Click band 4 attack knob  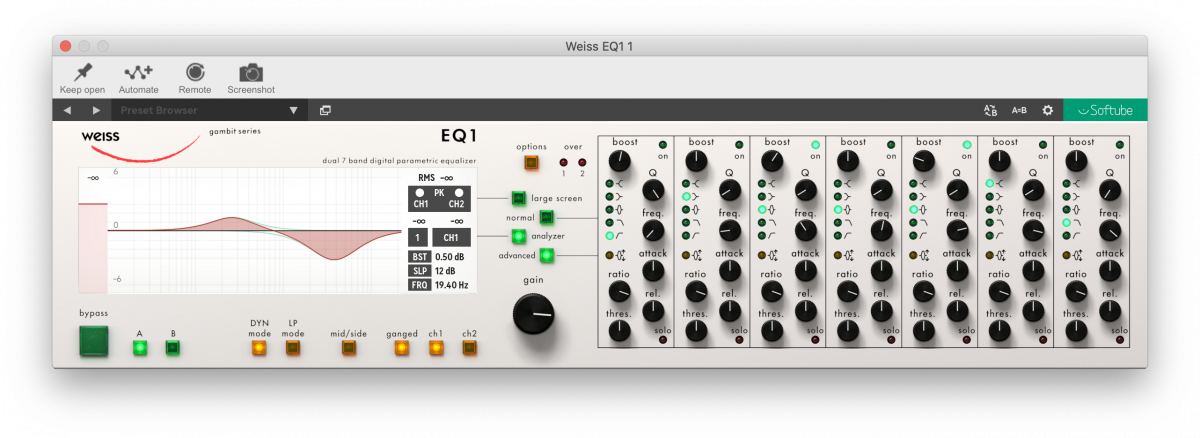click(x=881, y=271)
